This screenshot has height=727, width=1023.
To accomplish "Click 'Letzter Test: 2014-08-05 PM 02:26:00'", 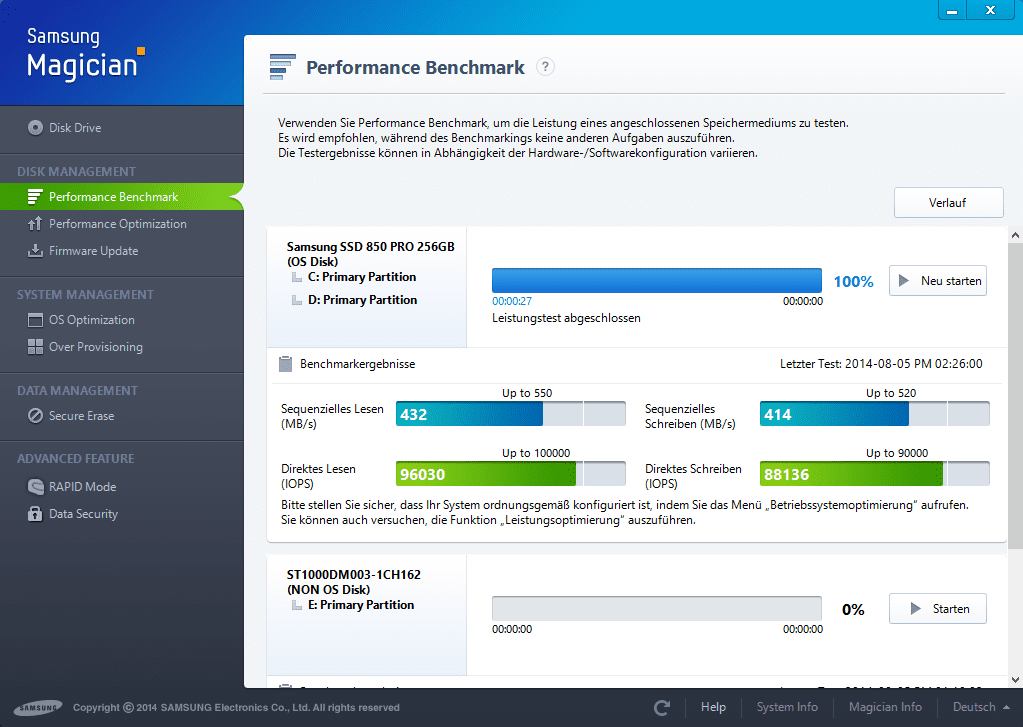I will (x=881, y=364).
